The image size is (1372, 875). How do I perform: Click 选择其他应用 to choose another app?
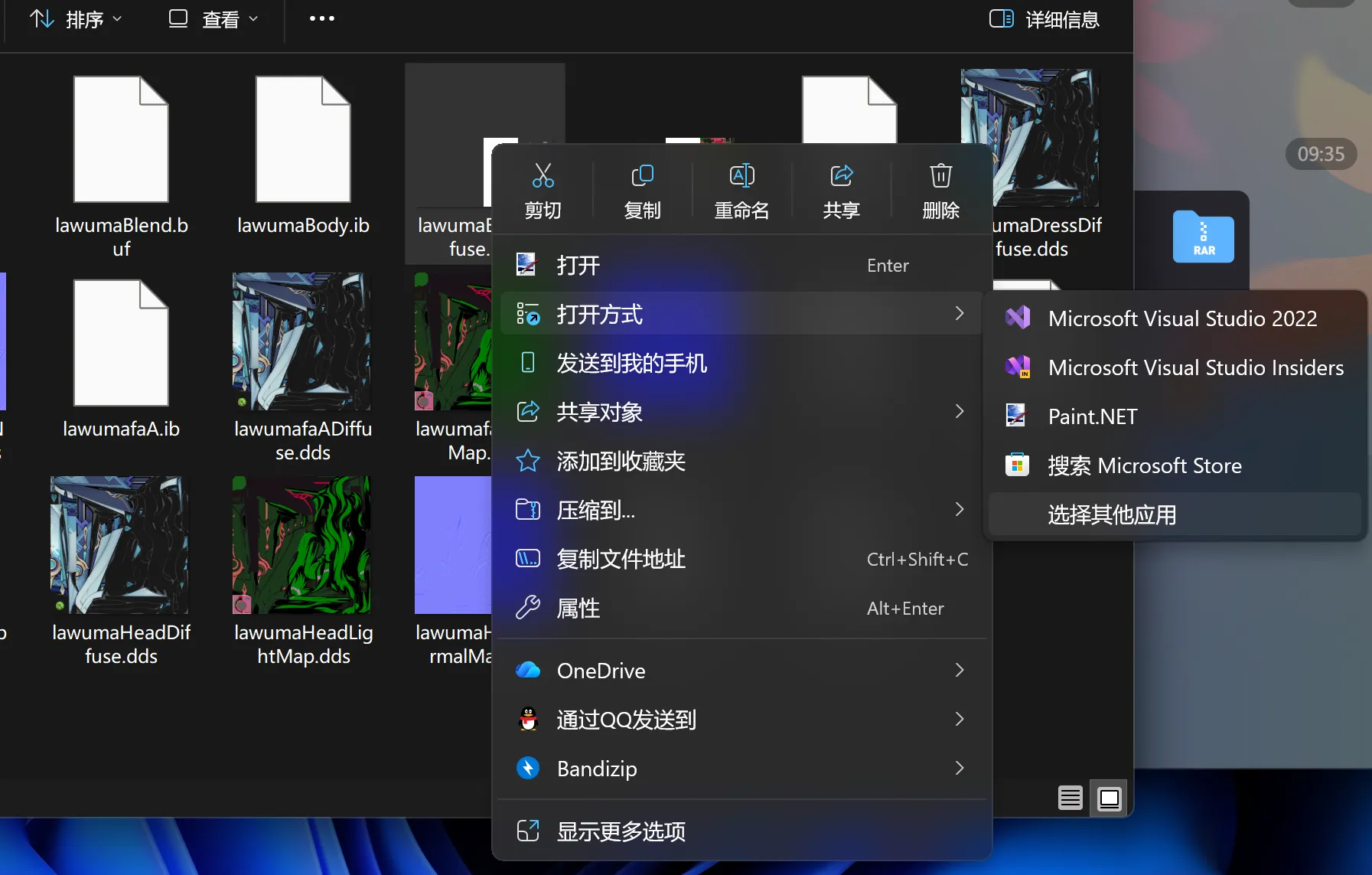click(x=1111, y=514)
